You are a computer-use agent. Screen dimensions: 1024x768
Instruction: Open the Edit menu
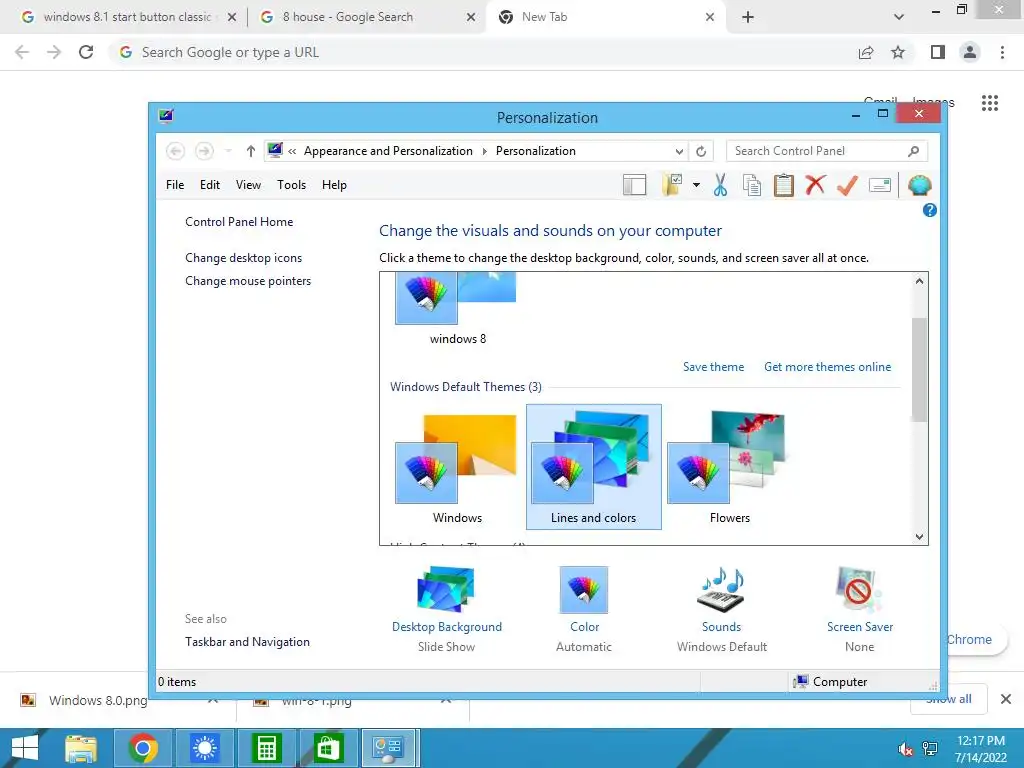[210, 185]
